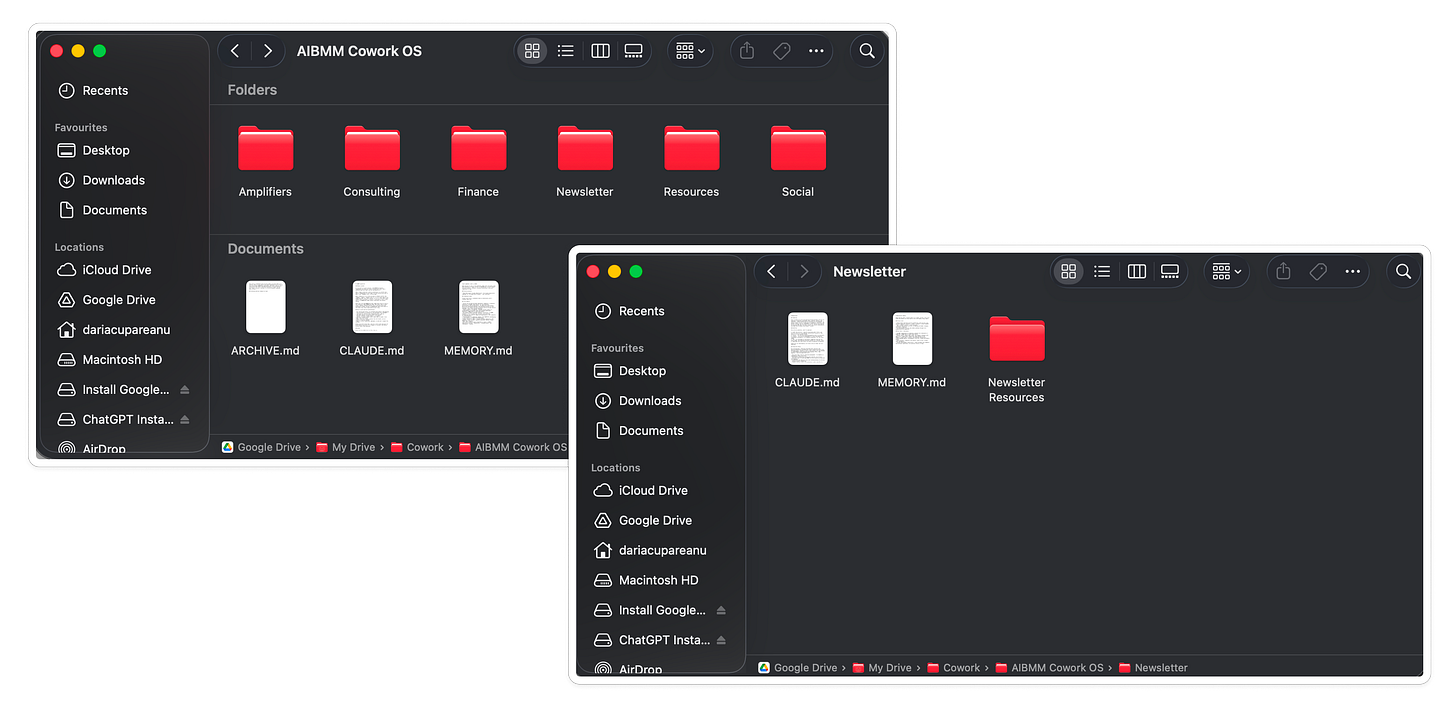The height and width of the screenshot is (711, 1456).
Task: Open group-by dropdown in Newsletter window
Action: coord(1226,271)
